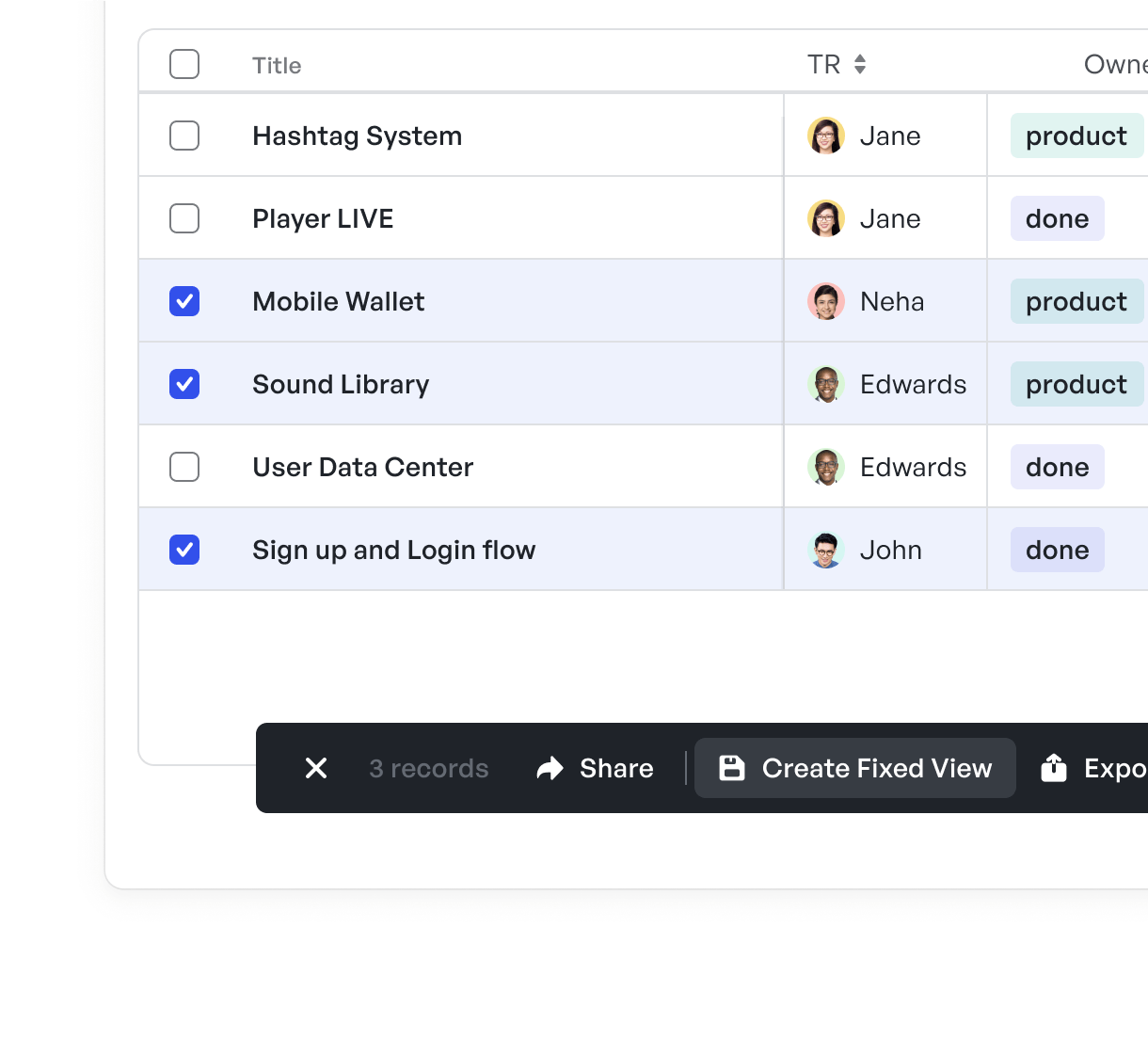Click the Share button label

616,768
